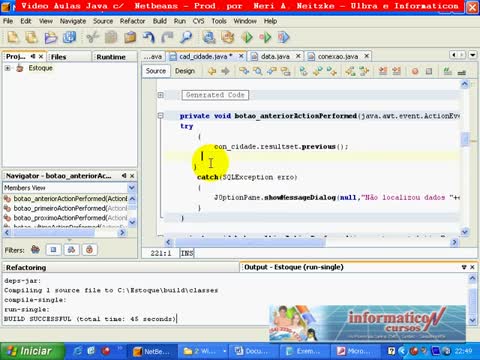Click the Clean and Build icon
This screenshot has height=360, width=480.
click(228, 37)
